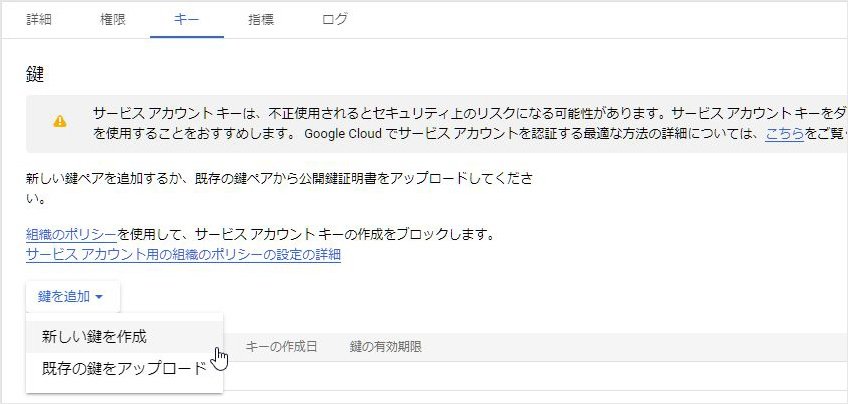848x404 pixels.
Task: Select 新しい鍵を作成 from the menu
Action: click(x=94, y=336)
